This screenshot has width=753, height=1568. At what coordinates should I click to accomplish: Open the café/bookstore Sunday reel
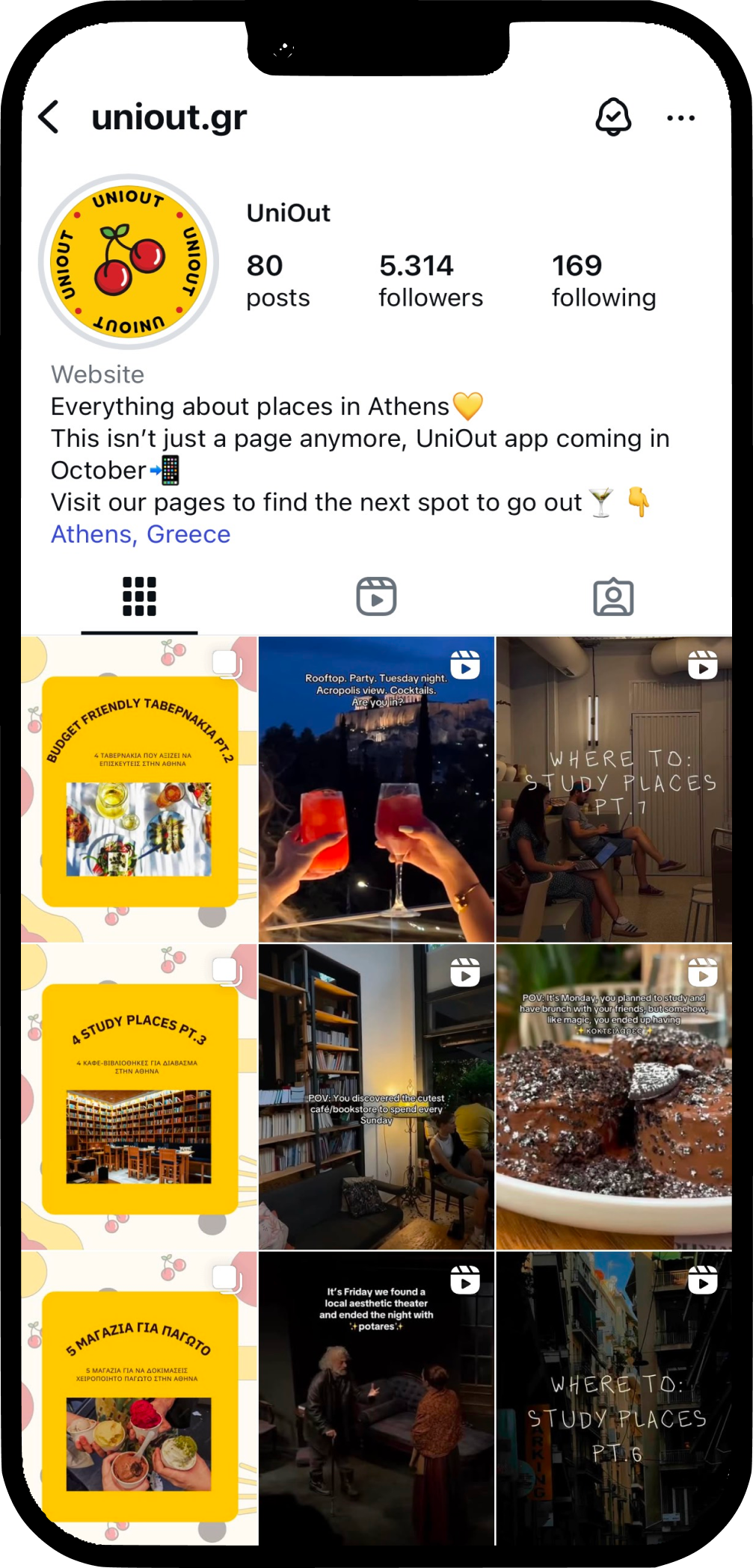click(376, 1097)
